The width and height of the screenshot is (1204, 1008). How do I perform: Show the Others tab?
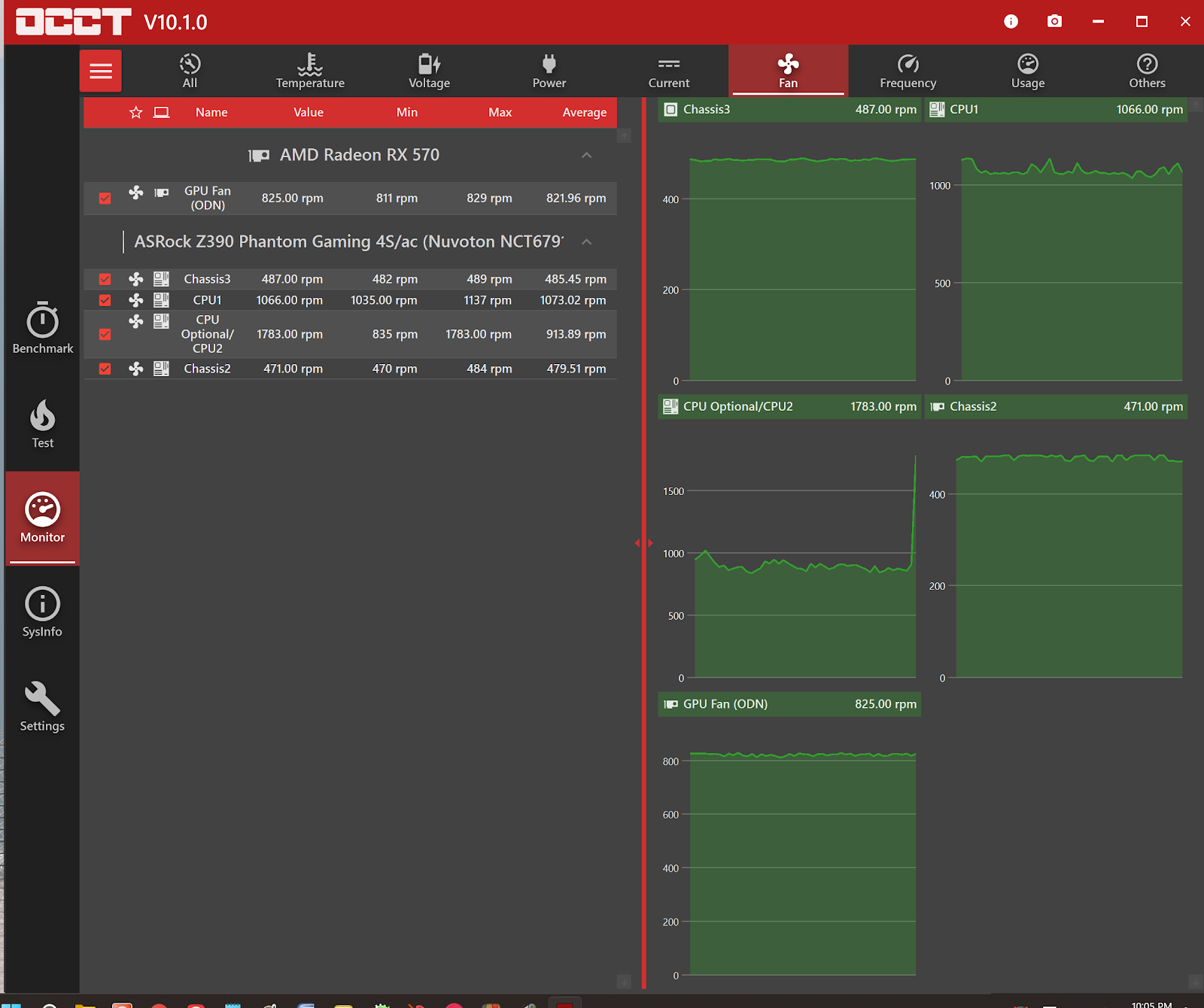pyautogui.click(x=1148, y=71)
